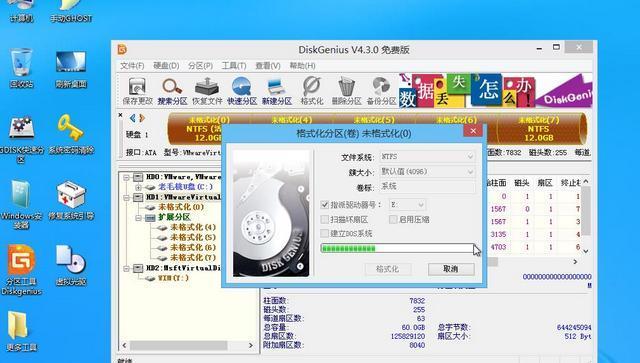Select 未格式化(5) in the partition tree
The height and width of the screenshot is (363, 640).
pos(193,237)
